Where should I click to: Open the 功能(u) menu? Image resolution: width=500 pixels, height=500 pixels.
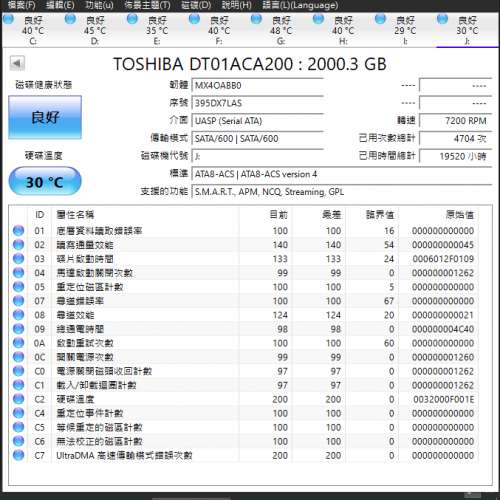point(99,5)
